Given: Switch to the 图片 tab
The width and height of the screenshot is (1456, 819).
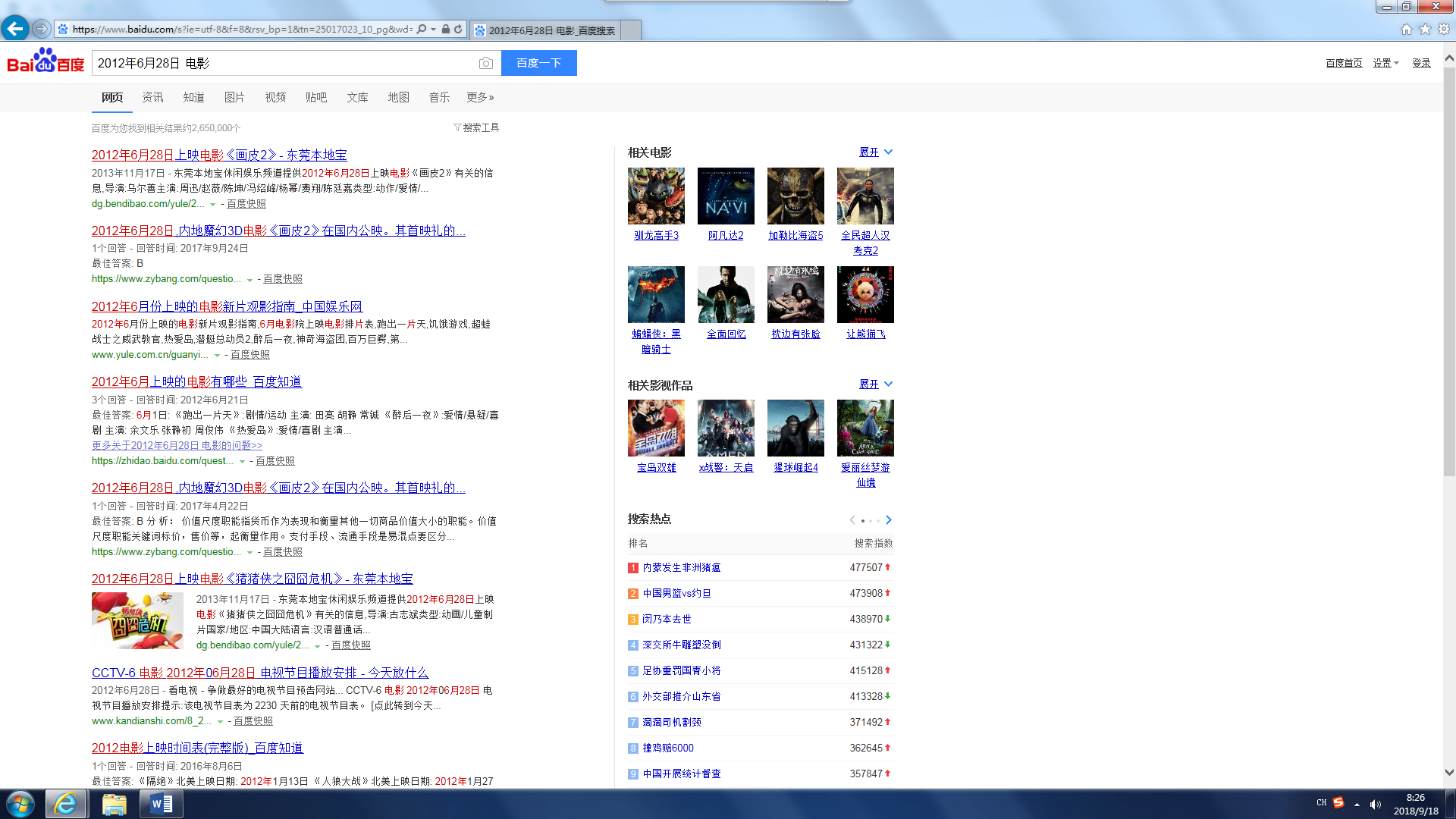Looking at the screenshot, I should tap(234, 97).
